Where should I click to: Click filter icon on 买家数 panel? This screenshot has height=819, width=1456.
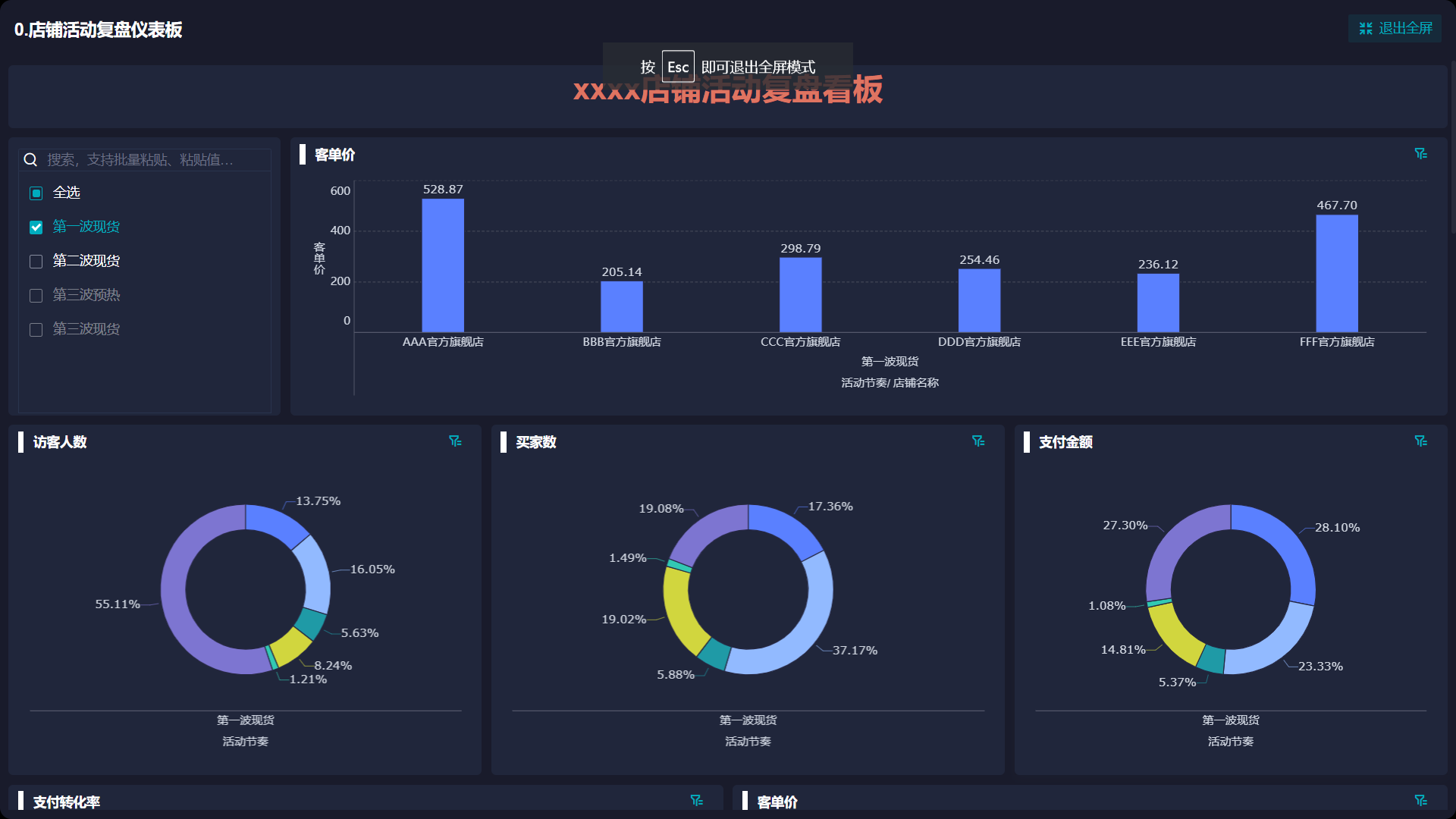tap(978, 441)
